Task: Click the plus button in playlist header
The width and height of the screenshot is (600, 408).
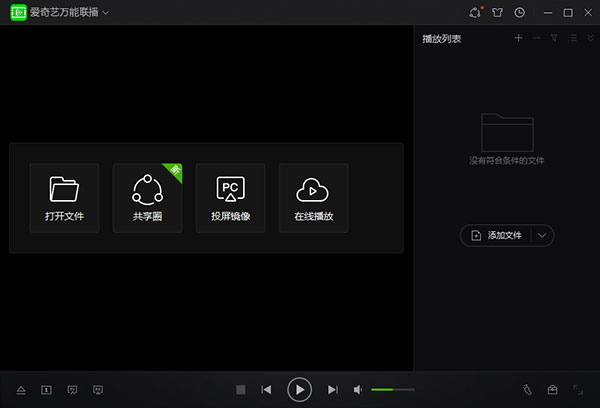Action: pos(518,38)
